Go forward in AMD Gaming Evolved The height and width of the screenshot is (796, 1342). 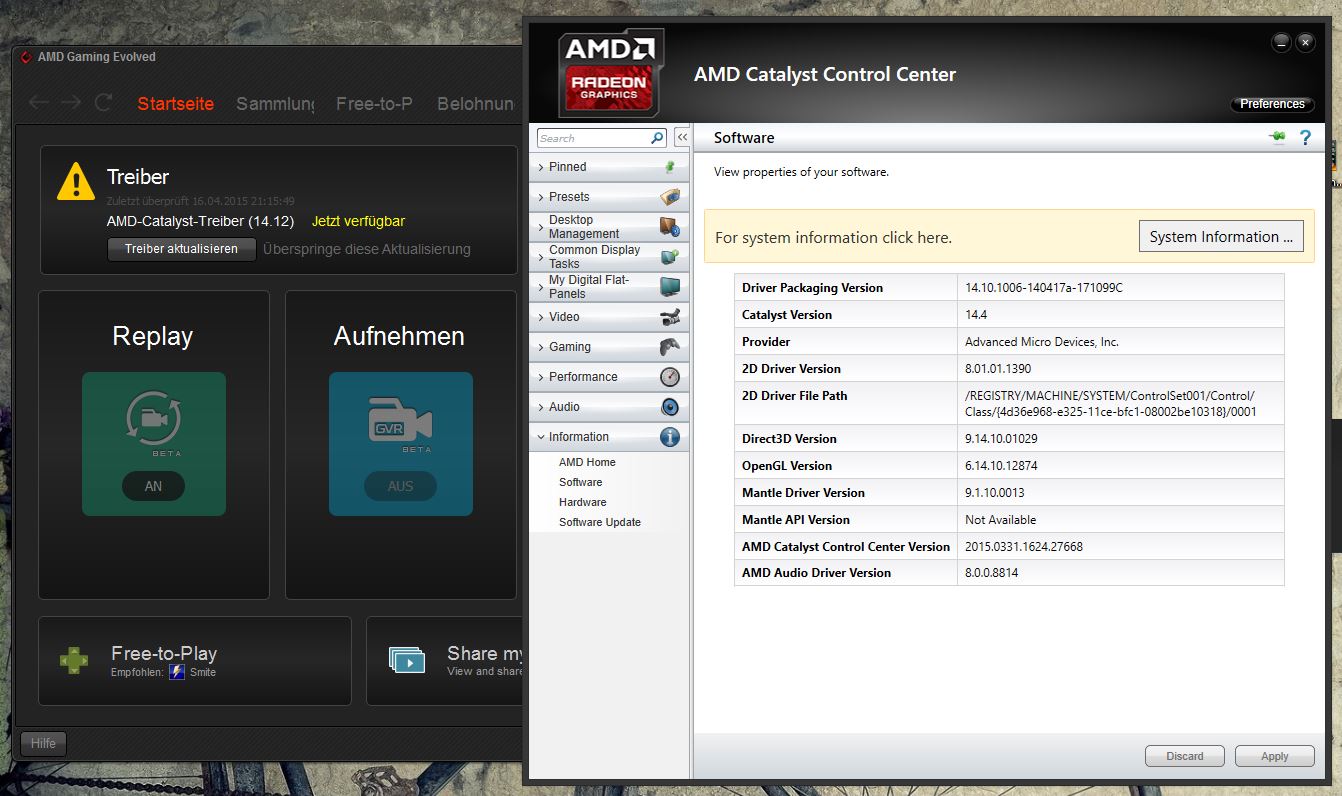point(70,102)
